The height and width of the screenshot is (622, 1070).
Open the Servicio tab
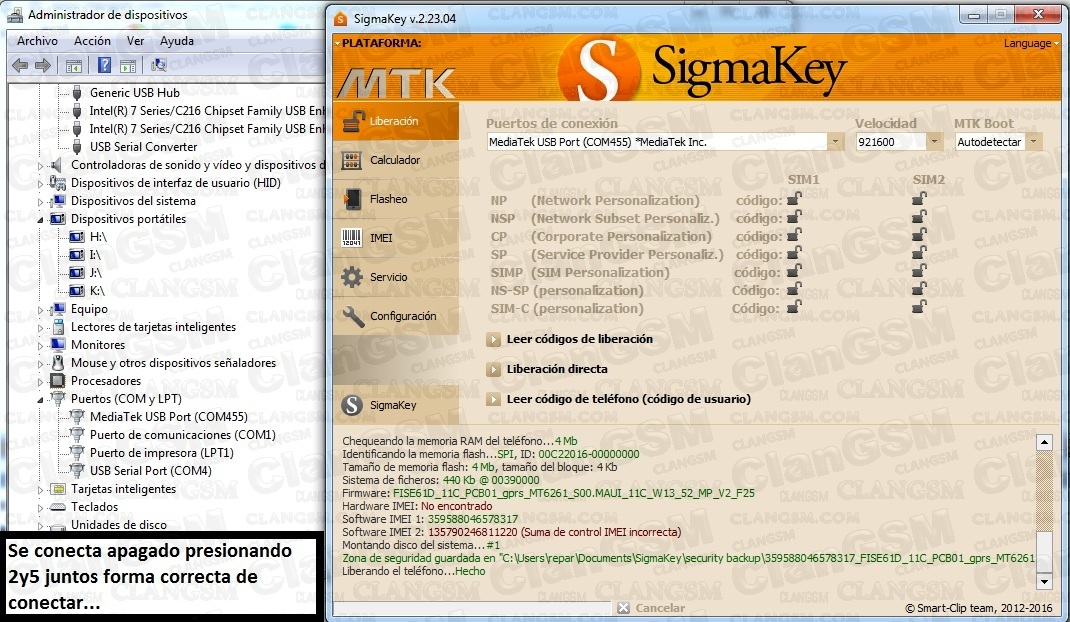click(x=396, y=277)
